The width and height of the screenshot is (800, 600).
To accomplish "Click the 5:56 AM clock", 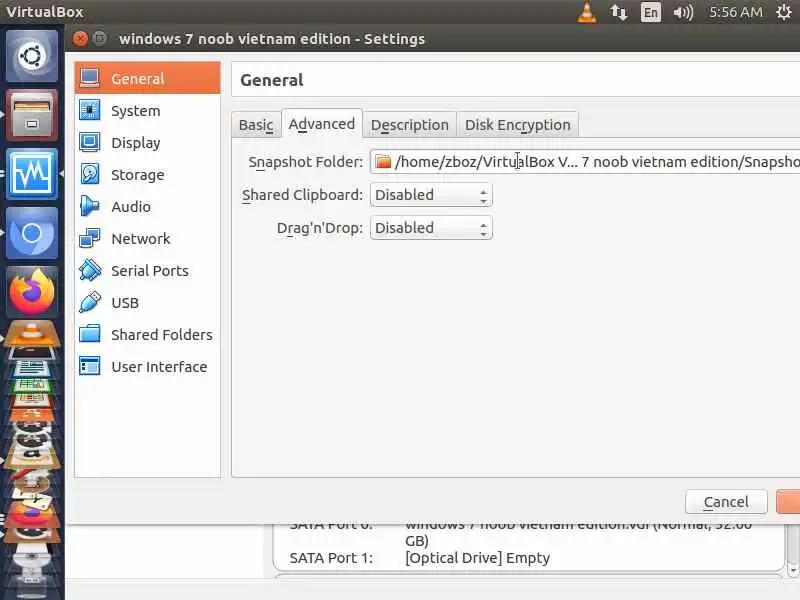I will click(736, 12).
